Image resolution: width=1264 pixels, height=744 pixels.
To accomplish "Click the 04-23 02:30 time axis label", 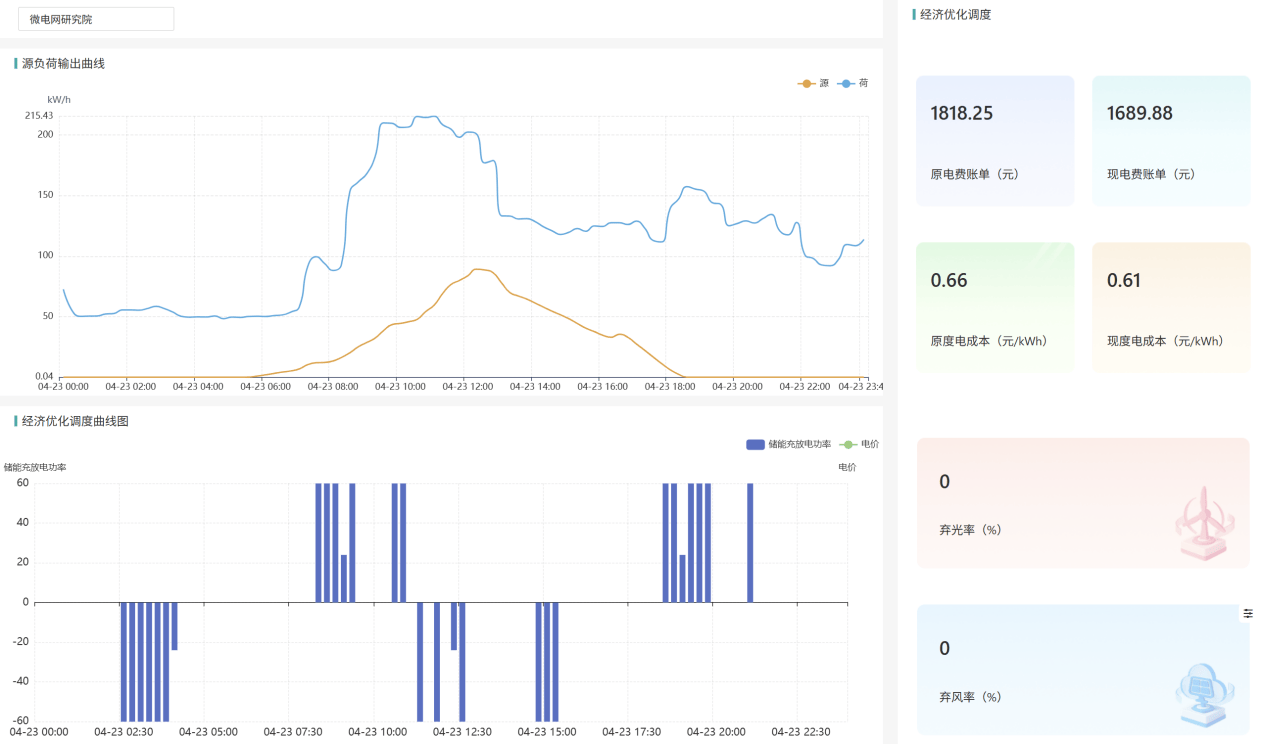I will point(124,732).
